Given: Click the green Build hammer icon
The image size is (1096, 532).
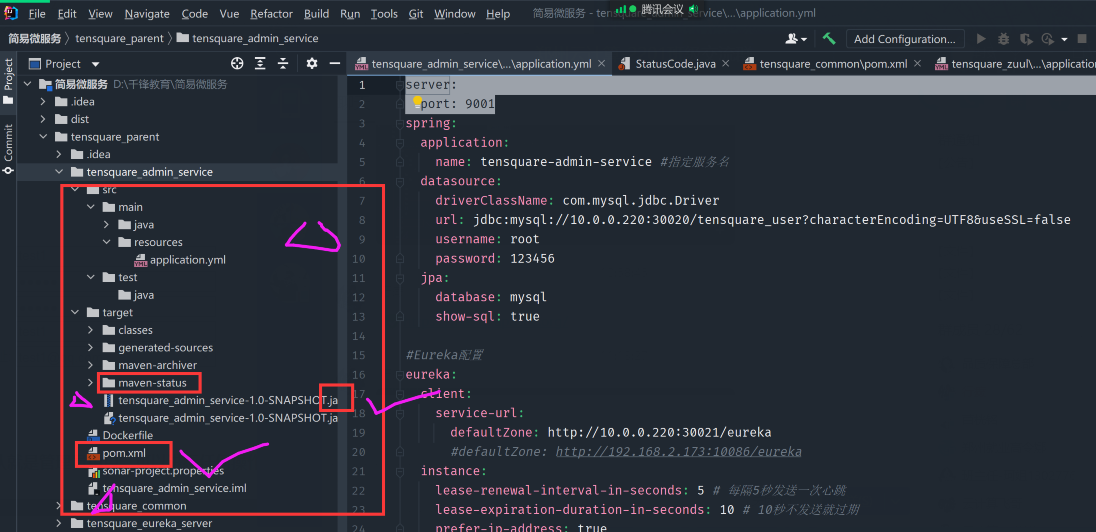Looking at the screenshot, I should pyautogui.click(x=829, y=38).
